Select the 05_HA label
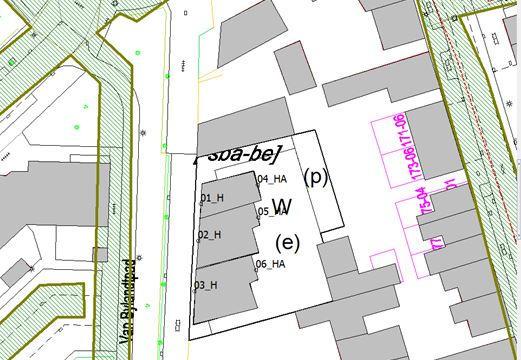 [x=273, y=211]
